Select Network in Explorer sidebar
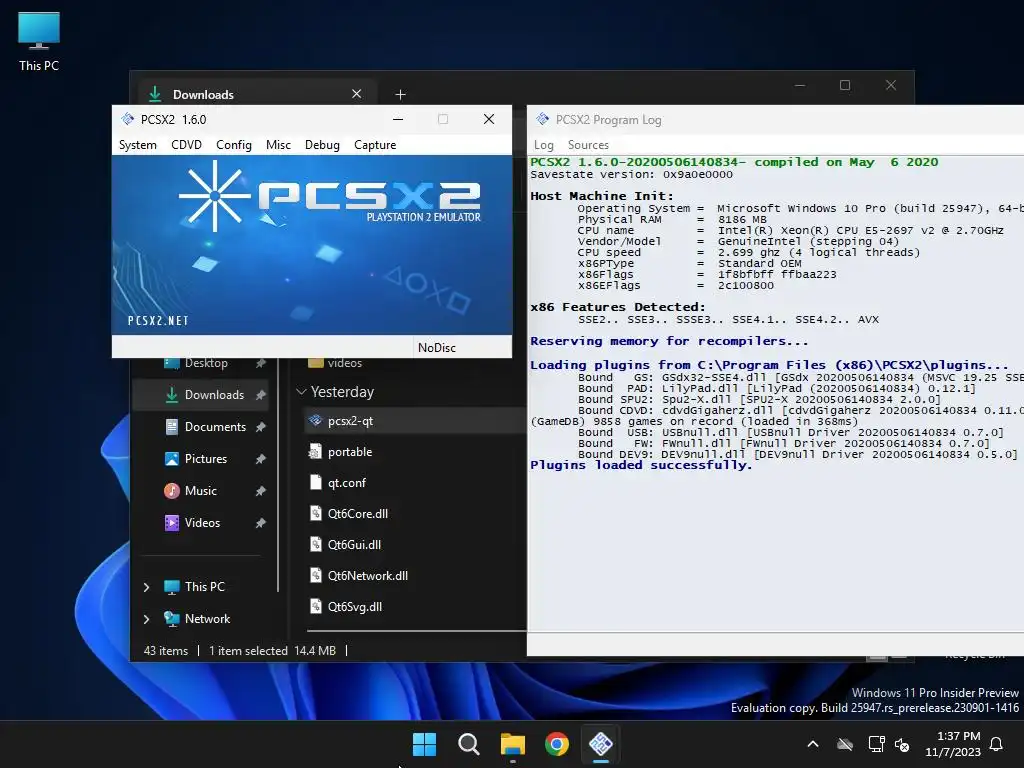1024x768 pixels. pos(197,619)
